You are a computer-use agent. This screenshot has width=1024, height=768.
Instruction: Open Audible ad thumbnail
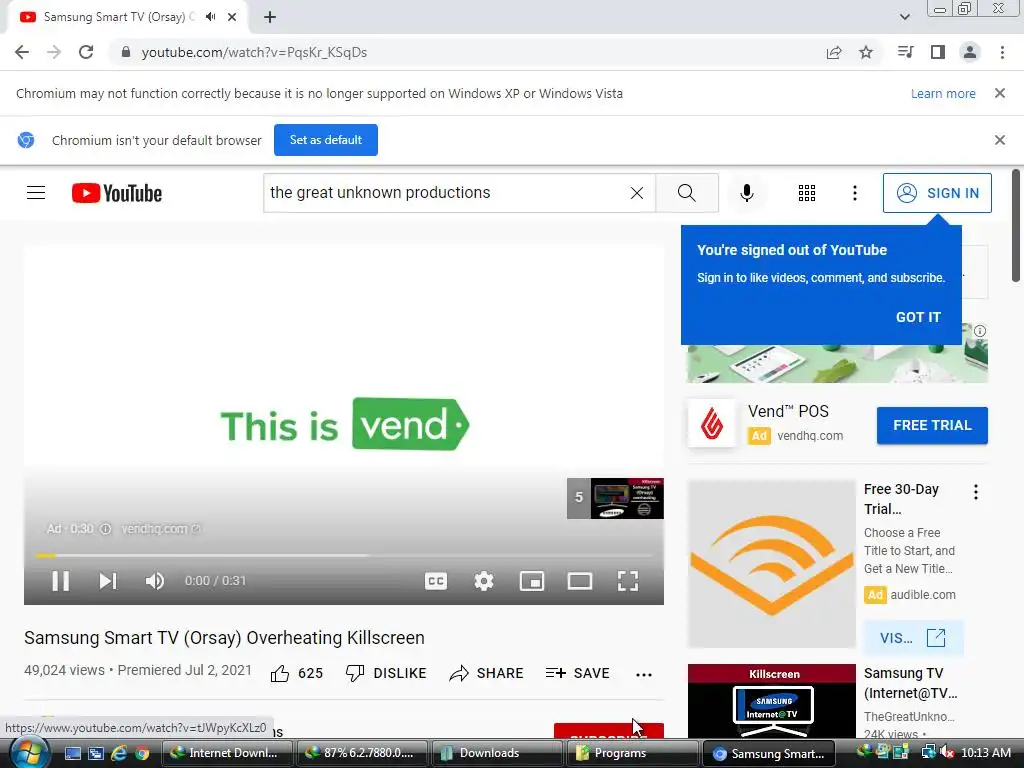point(771,564)
